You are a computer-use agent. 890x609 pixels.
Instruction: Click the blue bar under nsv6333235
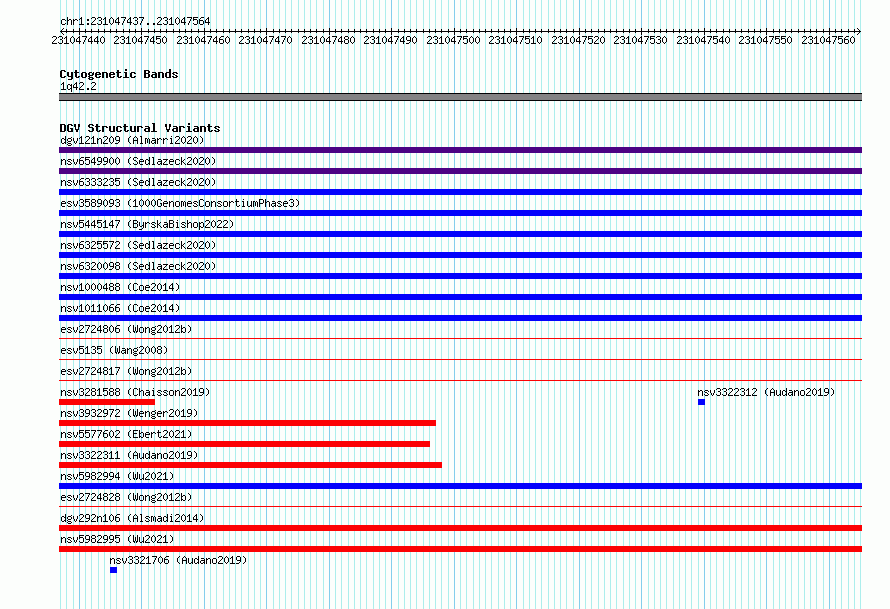(x=460, y=192)
